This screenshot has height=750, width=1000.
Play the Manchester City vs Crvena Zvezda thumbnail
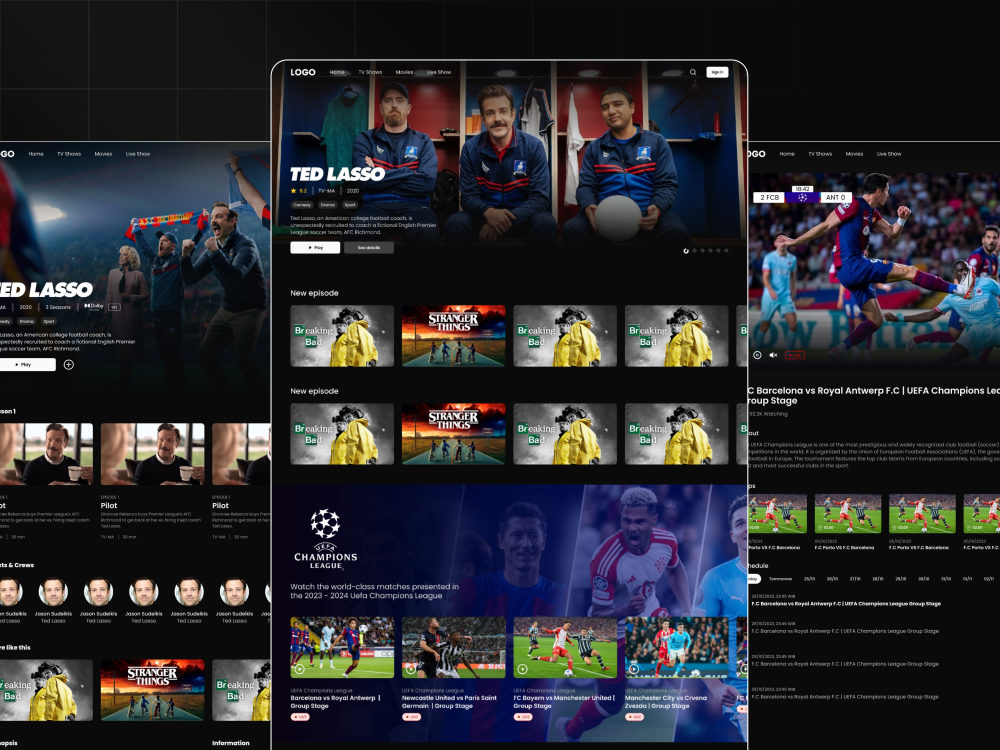(x=677, y=647)
